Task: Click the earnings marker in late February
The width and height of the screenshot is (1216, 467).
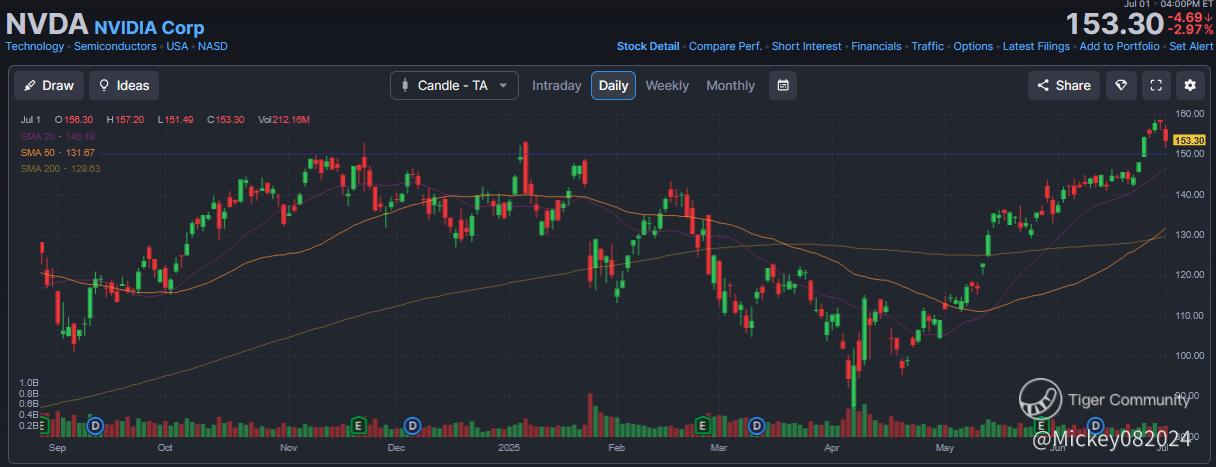Action: pos(702,425)
